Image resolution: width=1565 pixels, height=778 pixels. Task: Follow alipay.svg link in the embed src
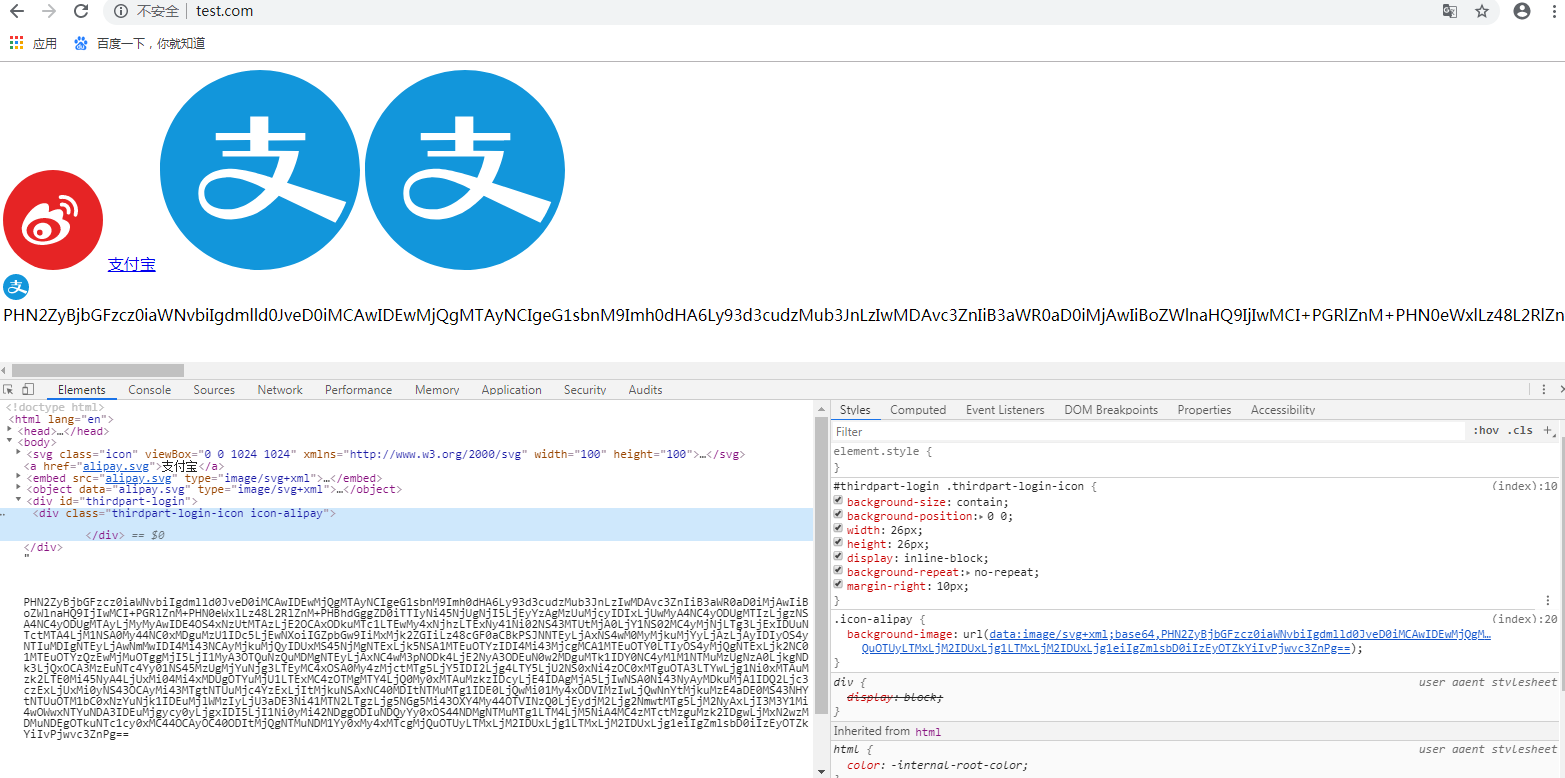[139, 478]
